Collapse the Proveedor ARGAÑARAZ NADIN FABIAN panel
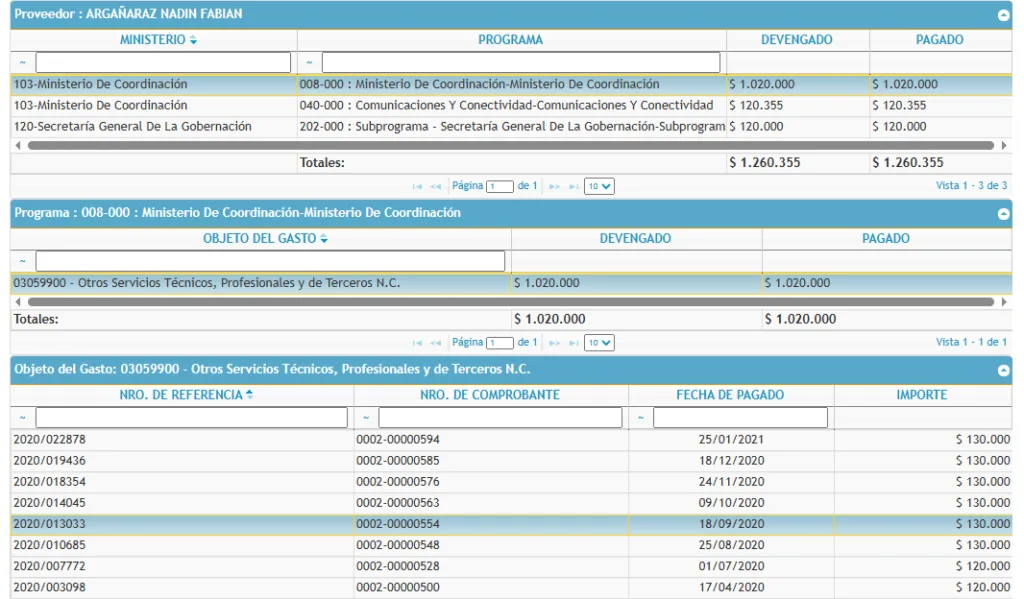1024x599 pixels. coord(1003,15)
